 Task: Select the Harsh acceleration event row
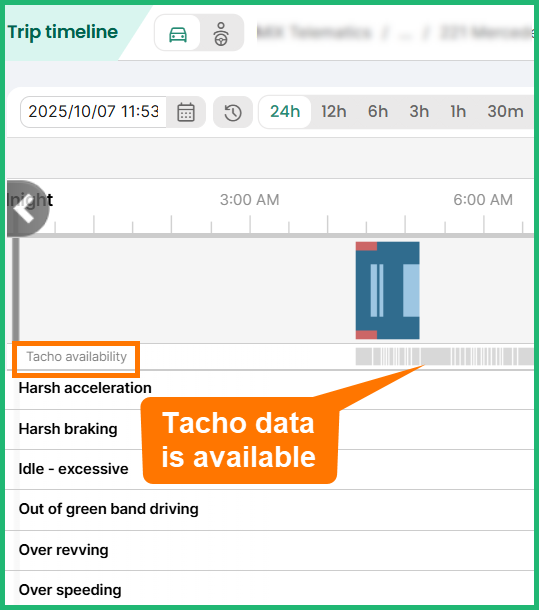269,389
